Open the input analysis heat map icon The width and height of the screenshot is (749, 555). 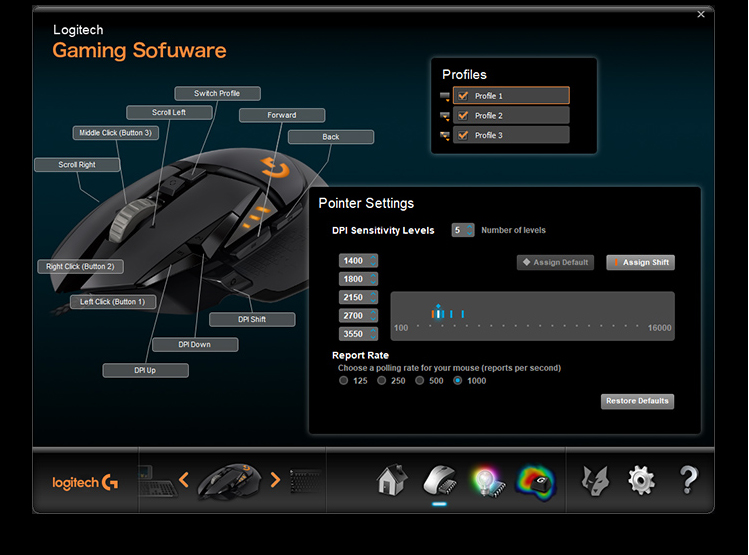click(x=536, y=482)
